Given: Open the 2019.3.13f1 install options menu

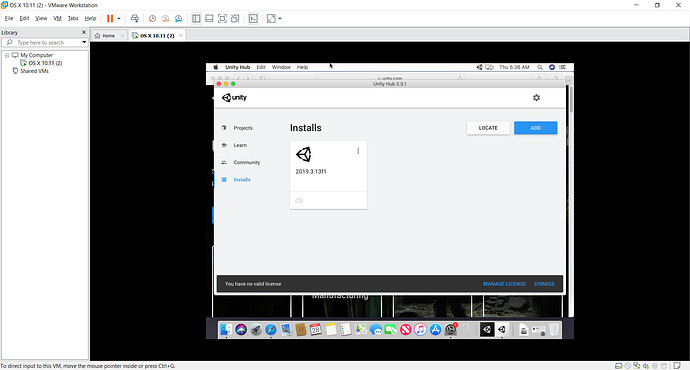Looking at the screenshot, I should point(358,151).
